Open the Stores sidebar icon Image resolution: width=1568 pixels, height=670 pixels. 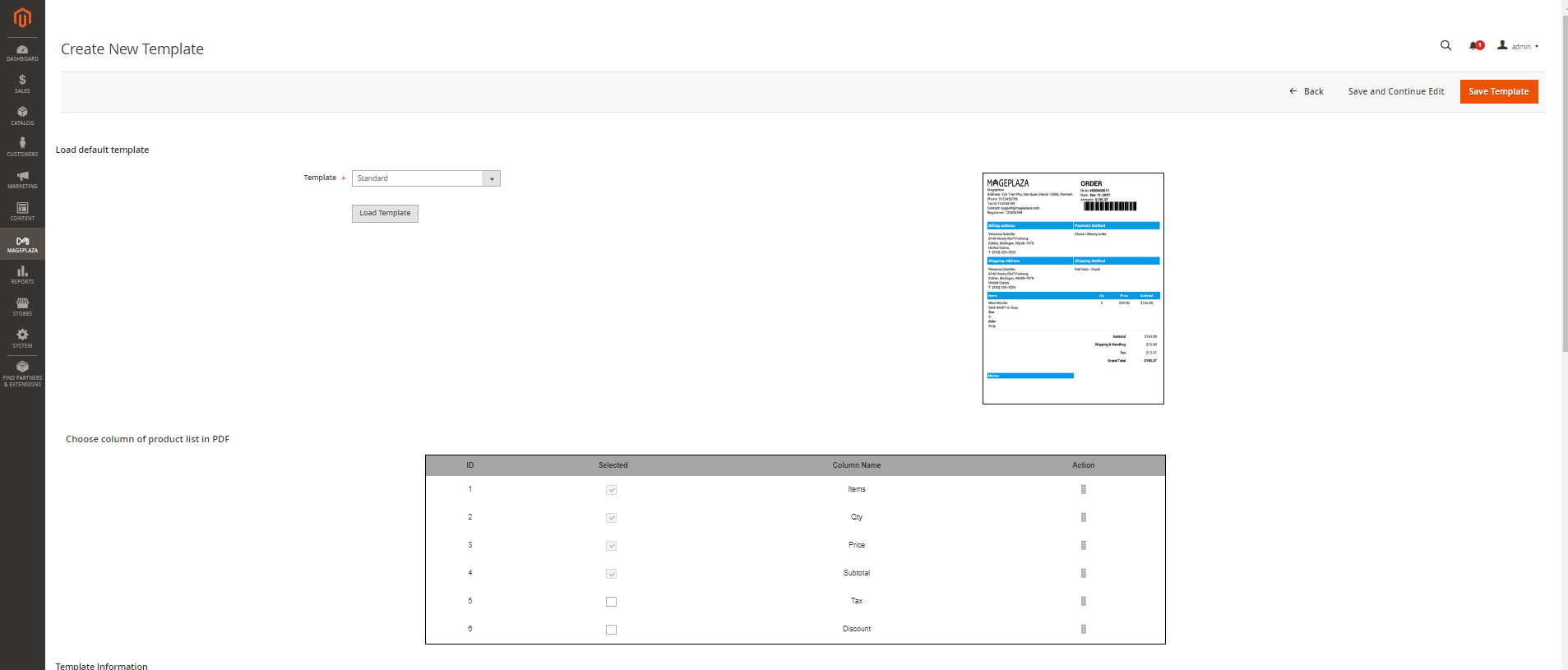click(22, 307)
